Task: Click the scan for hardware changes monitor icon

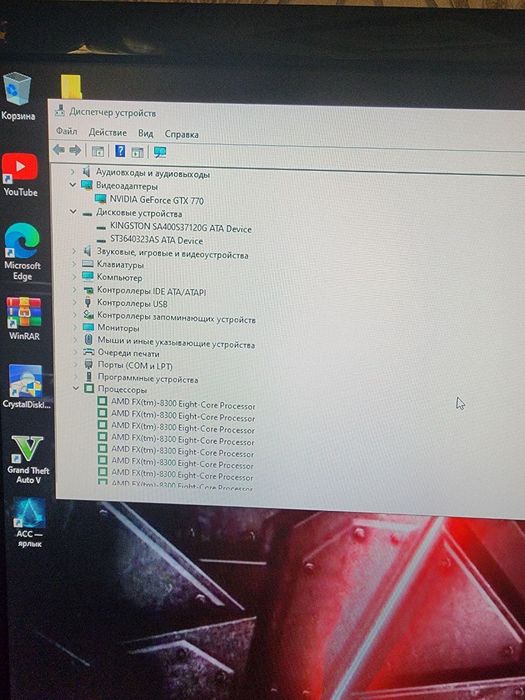Action: (159, 152)
